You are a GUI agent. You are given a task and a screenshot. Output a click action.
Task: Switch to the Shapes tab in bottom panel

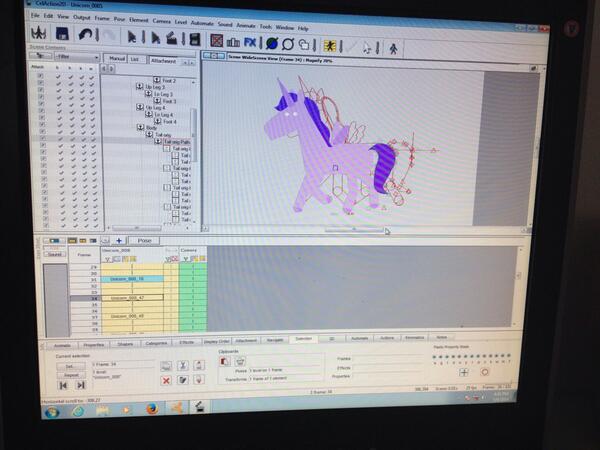(x=125, y=344)
